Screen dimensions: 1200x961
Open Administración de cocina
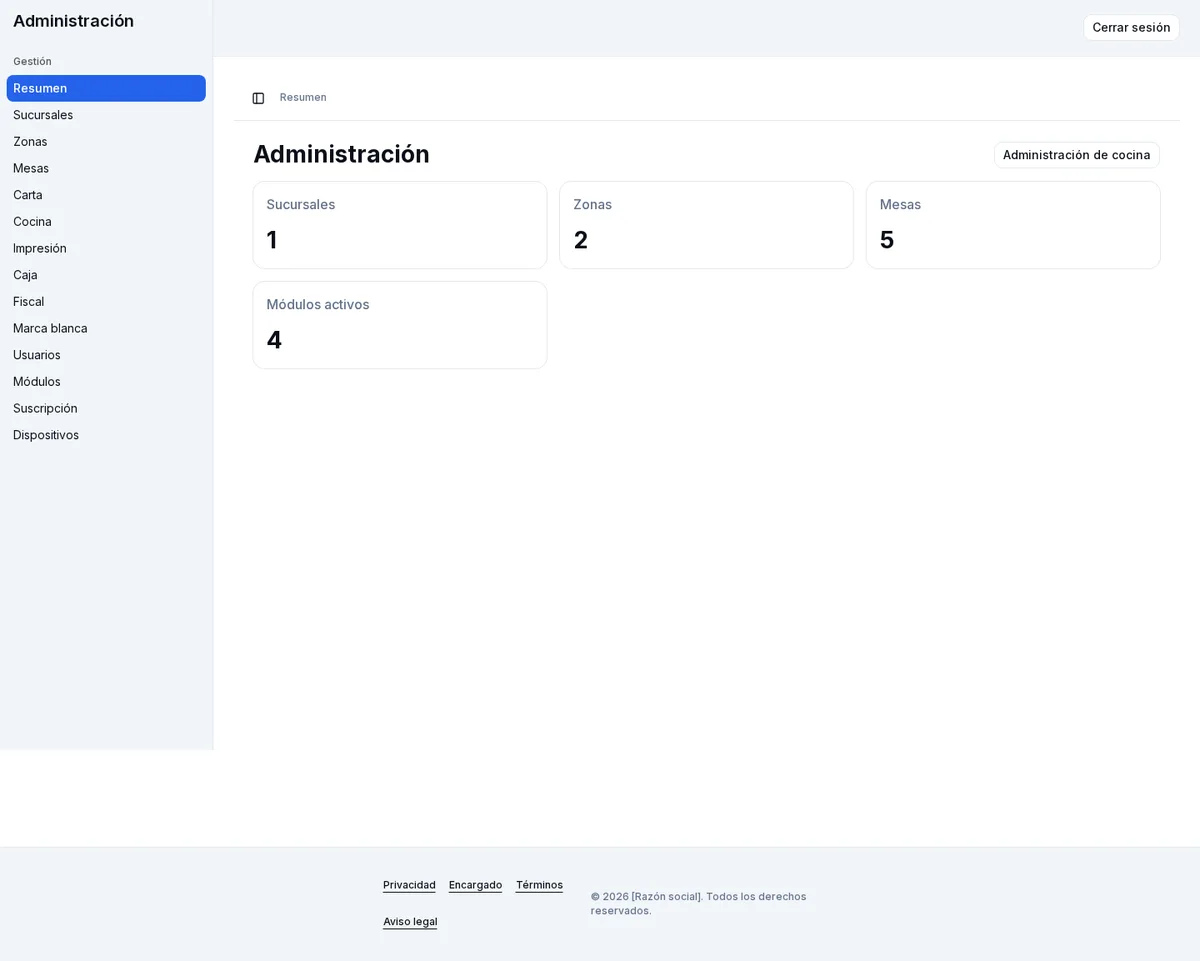pos(1076,155)
